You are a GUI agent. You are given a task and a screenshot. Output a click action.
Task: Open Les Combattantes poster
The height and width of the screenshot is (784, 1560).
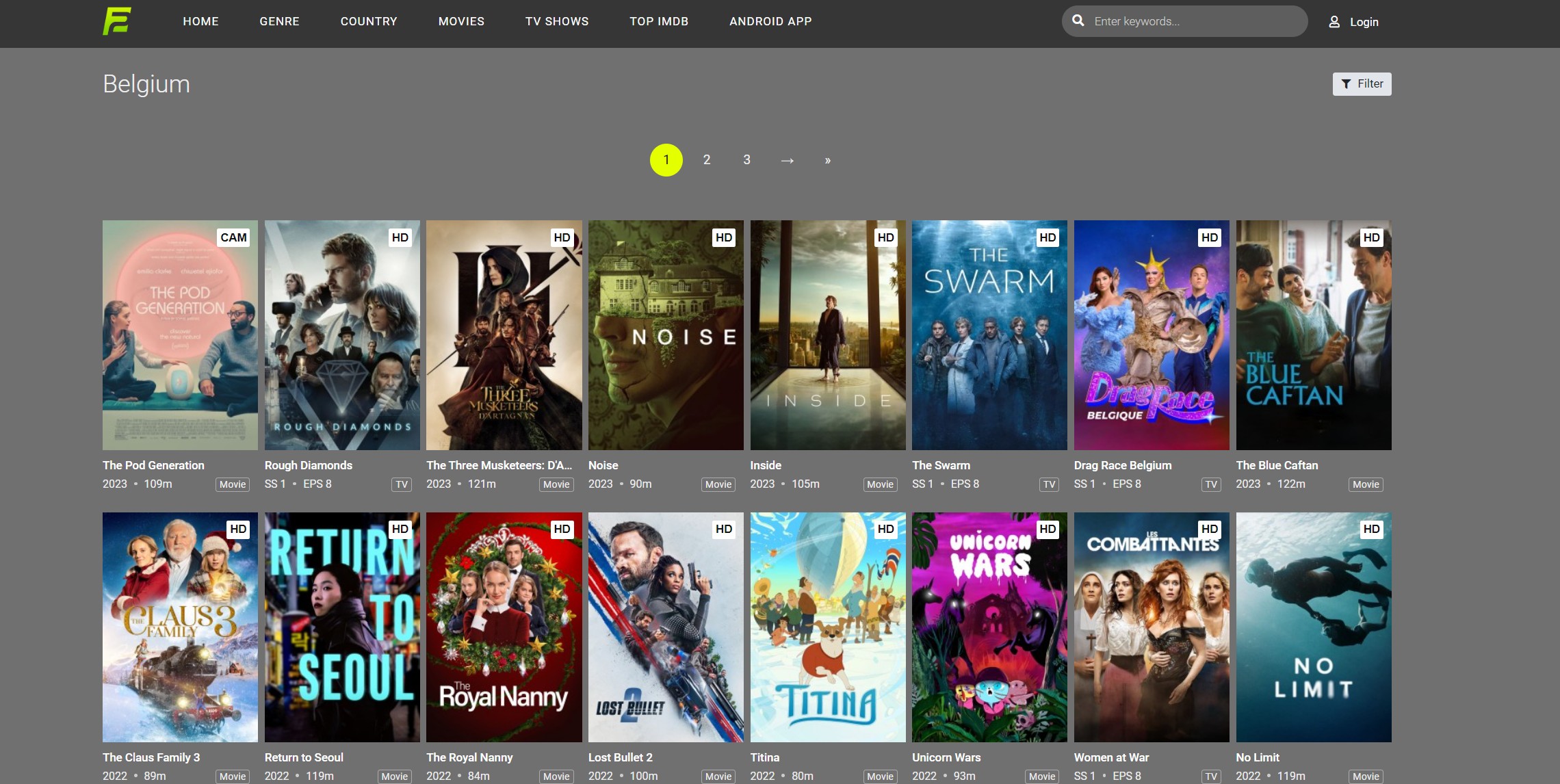[1152, 627]
